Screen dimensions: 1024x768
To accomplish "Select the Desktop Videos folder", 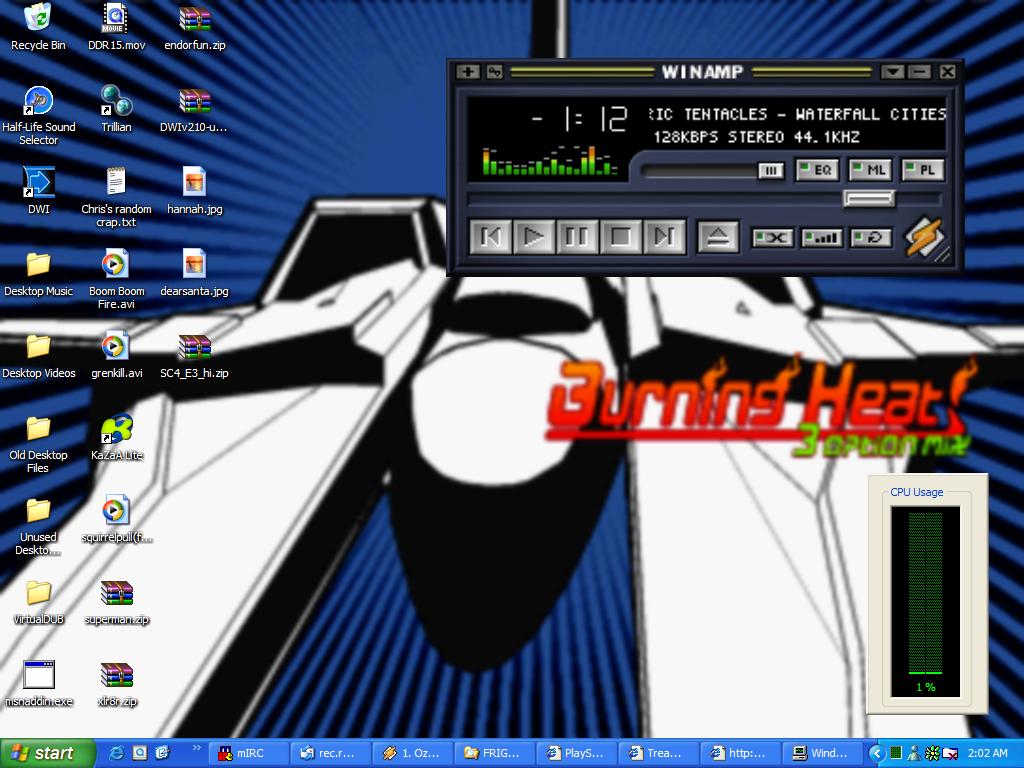I will 38,347.
